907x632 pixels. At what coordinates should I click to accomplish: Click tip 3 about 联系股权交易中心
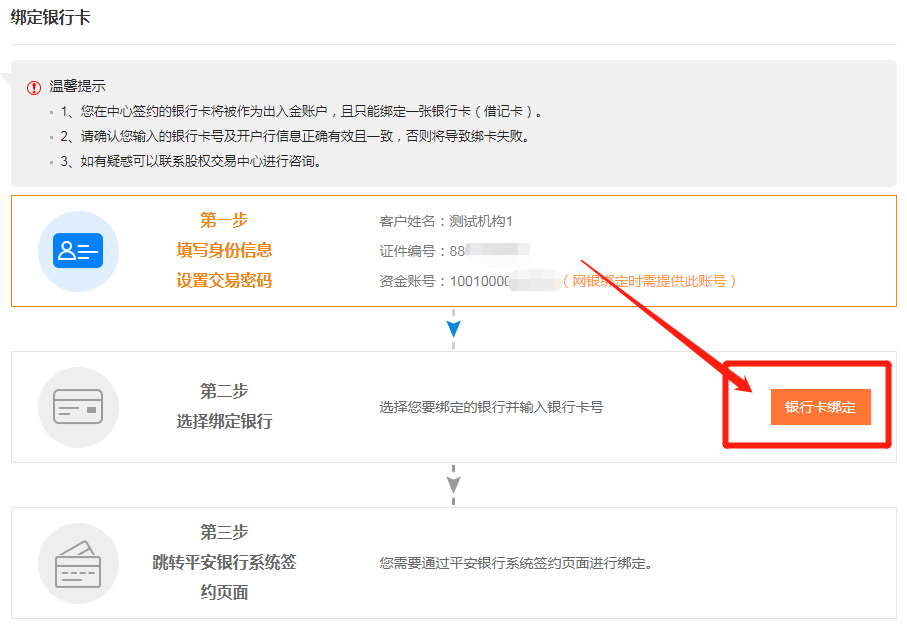click(x=191, y=161)
